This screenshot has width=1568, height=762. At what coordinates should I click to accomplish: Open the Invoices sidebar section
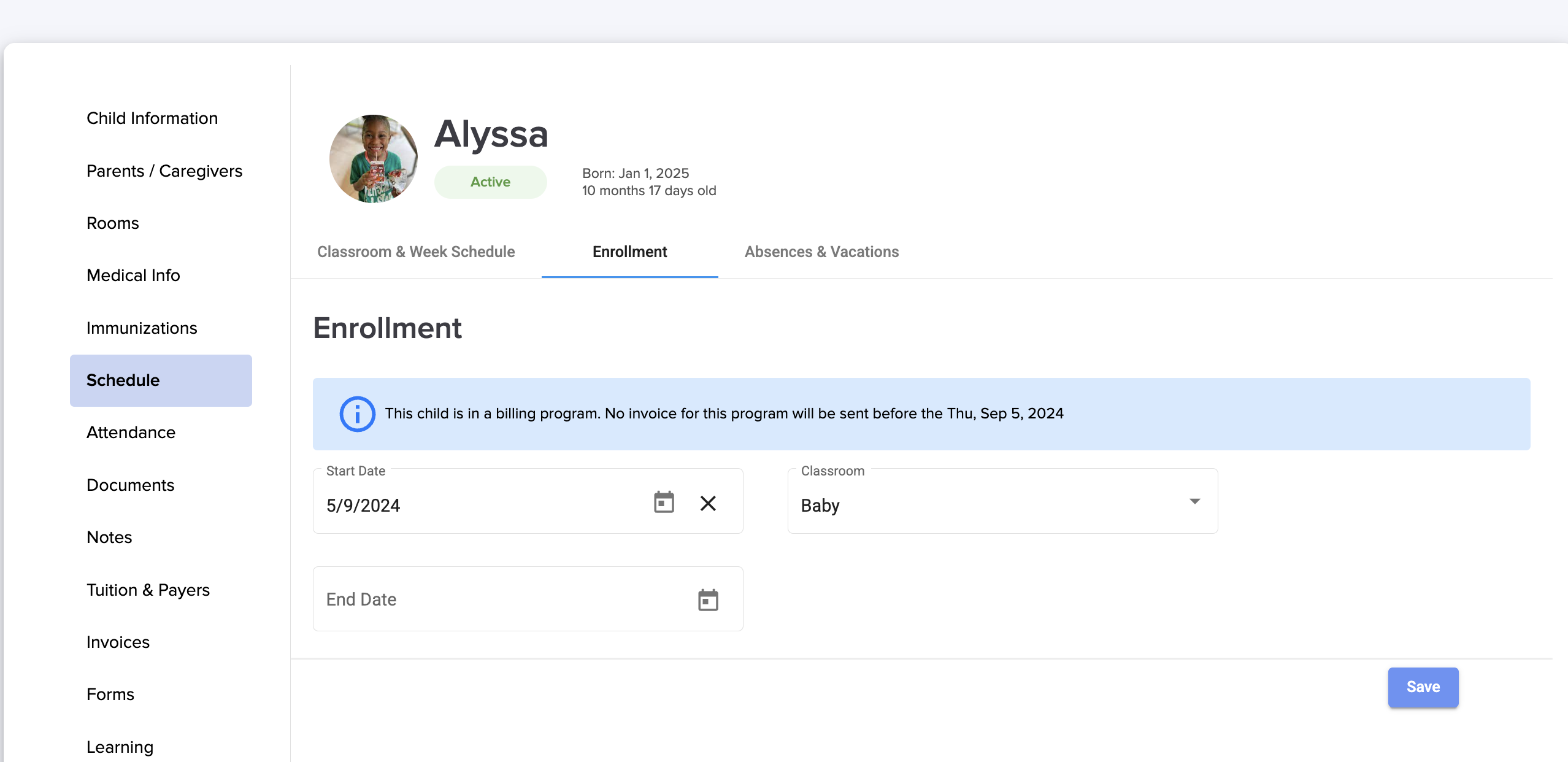point(118,642)
